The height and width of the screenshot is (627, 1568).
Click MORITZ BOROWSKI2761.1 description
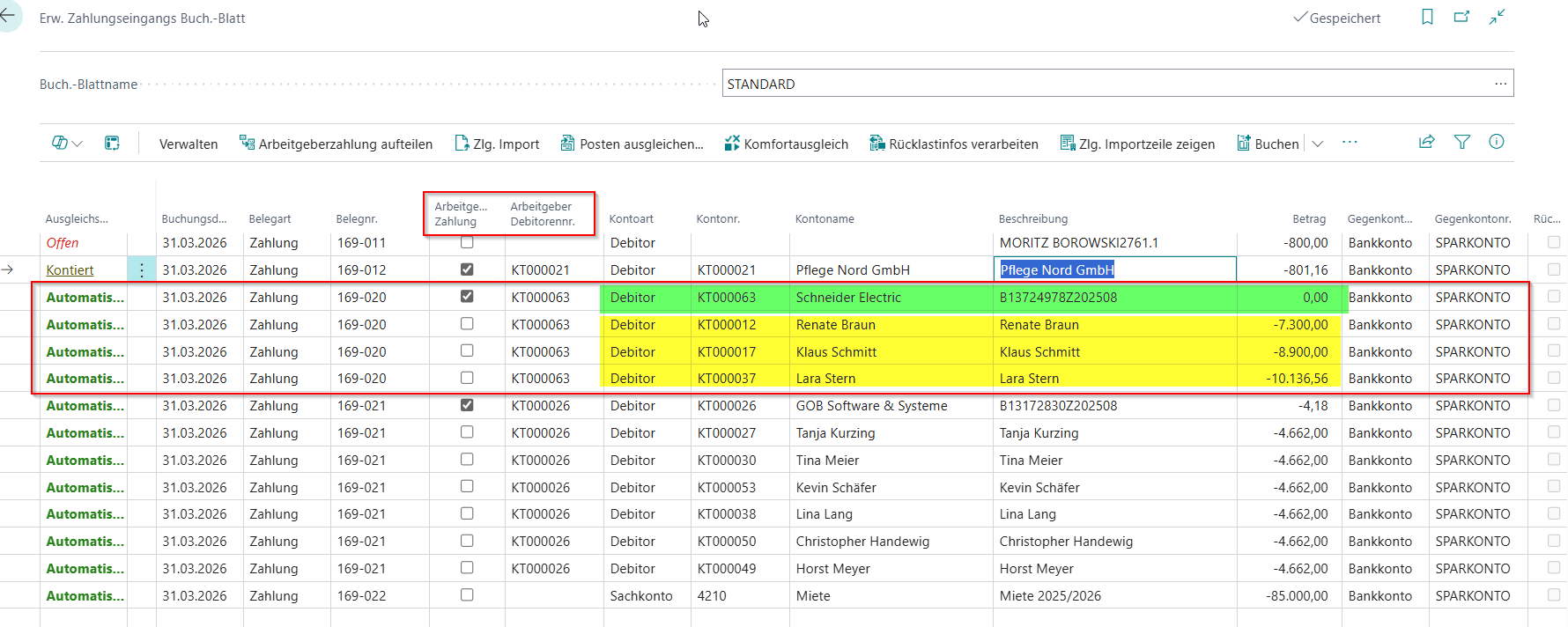[1079, 243]
